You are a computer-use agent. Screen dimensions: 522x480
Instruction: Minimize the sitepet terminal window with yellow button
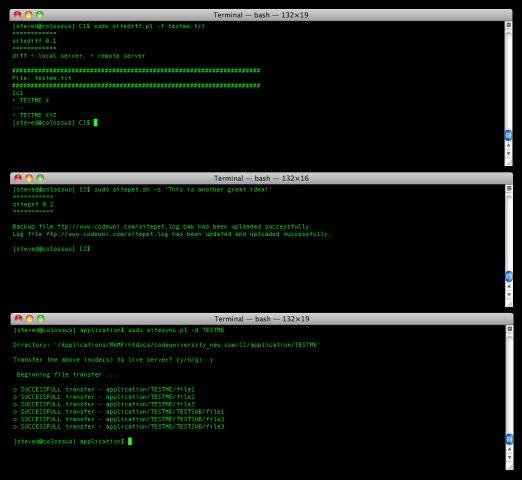29,178
